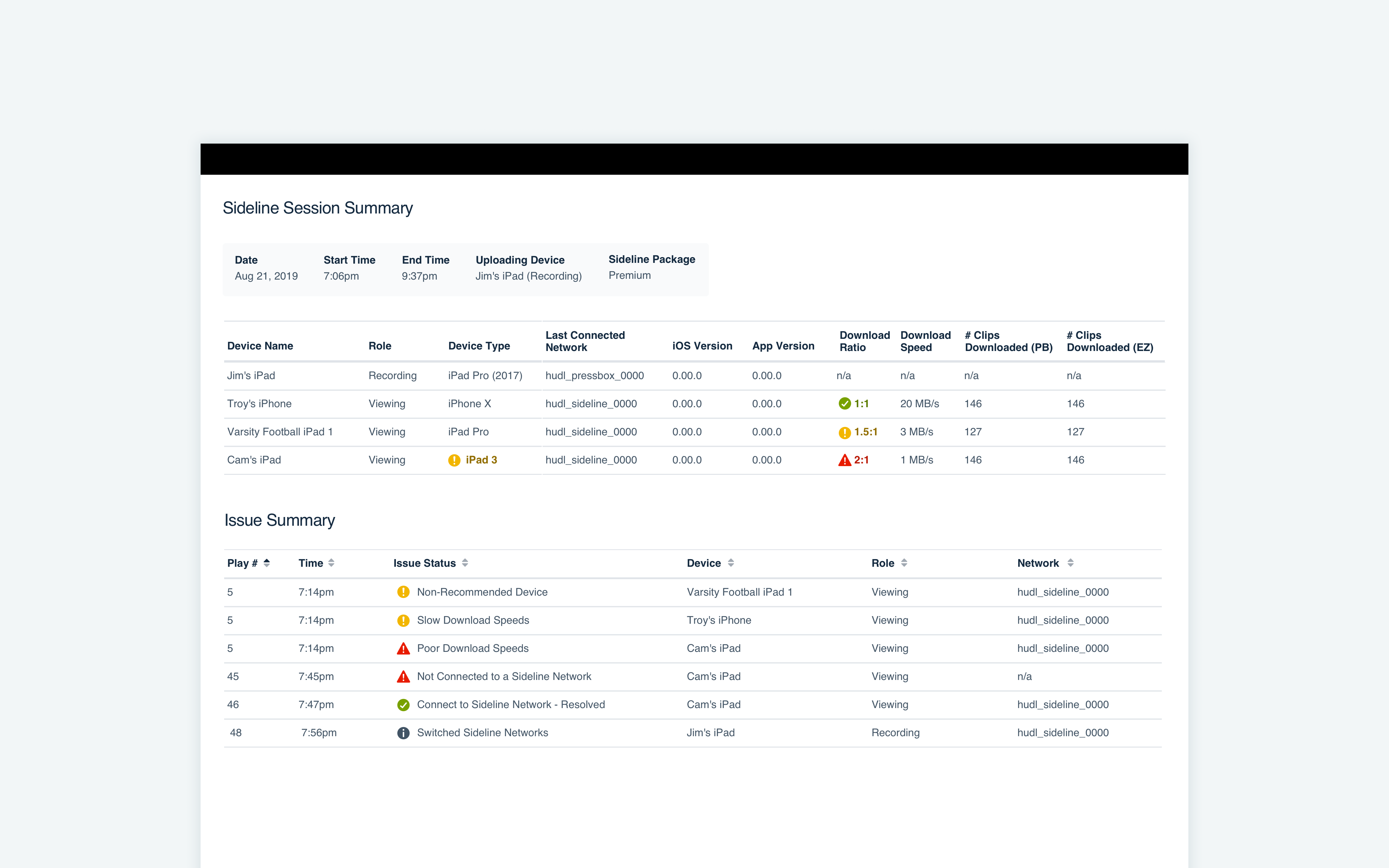Screen dimensions: 1389x868
Task: Click Slow Download Speeds issue text
Action: 473,620
